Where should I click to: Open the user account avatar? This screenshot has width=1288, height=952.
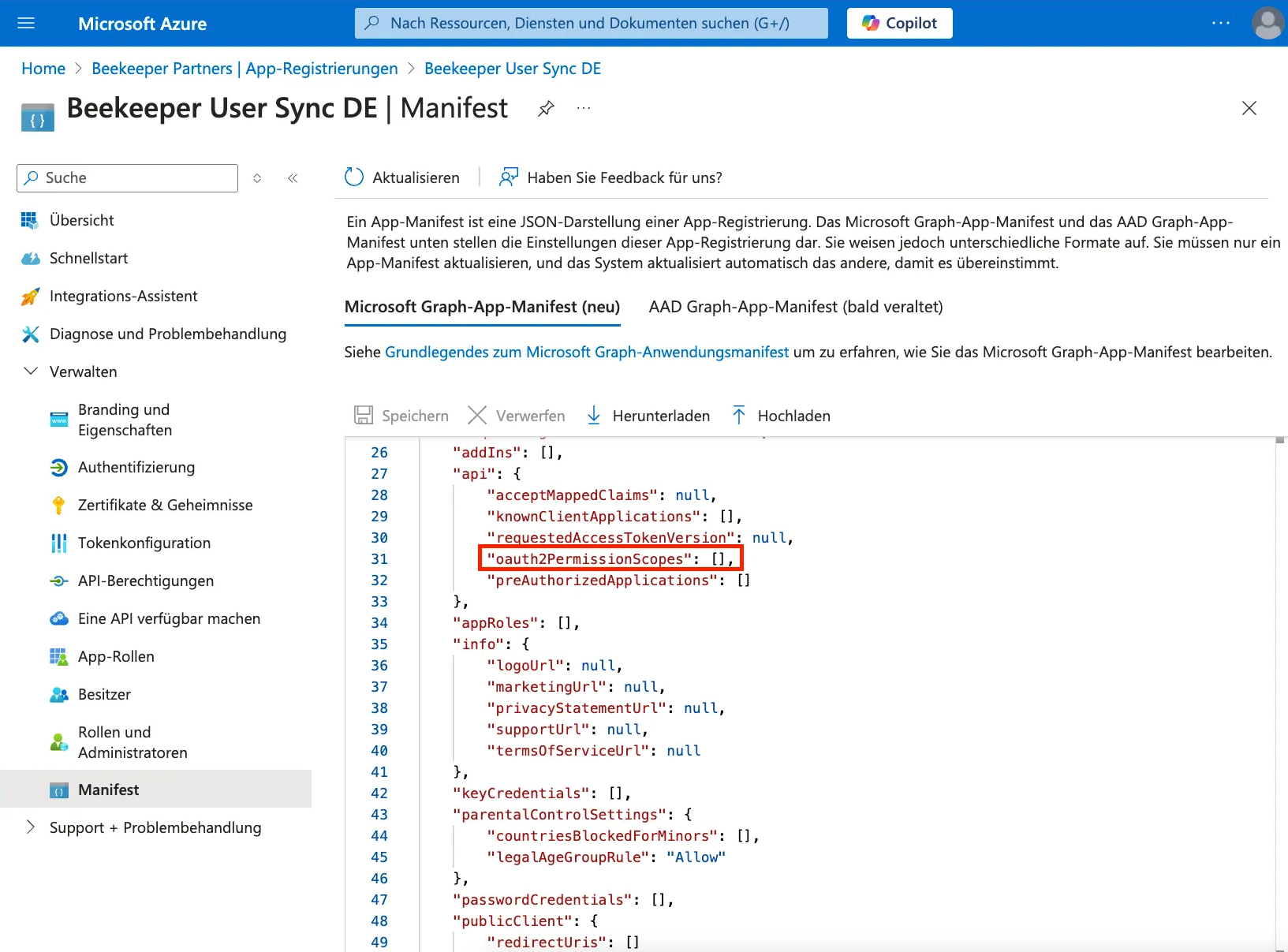coord(1267,23)
